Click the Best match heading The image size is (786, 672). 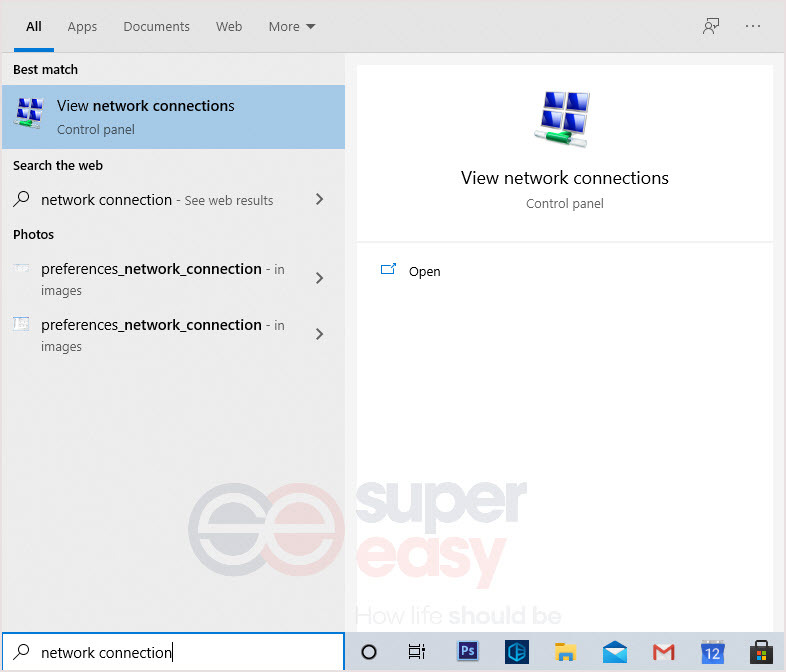46,69
